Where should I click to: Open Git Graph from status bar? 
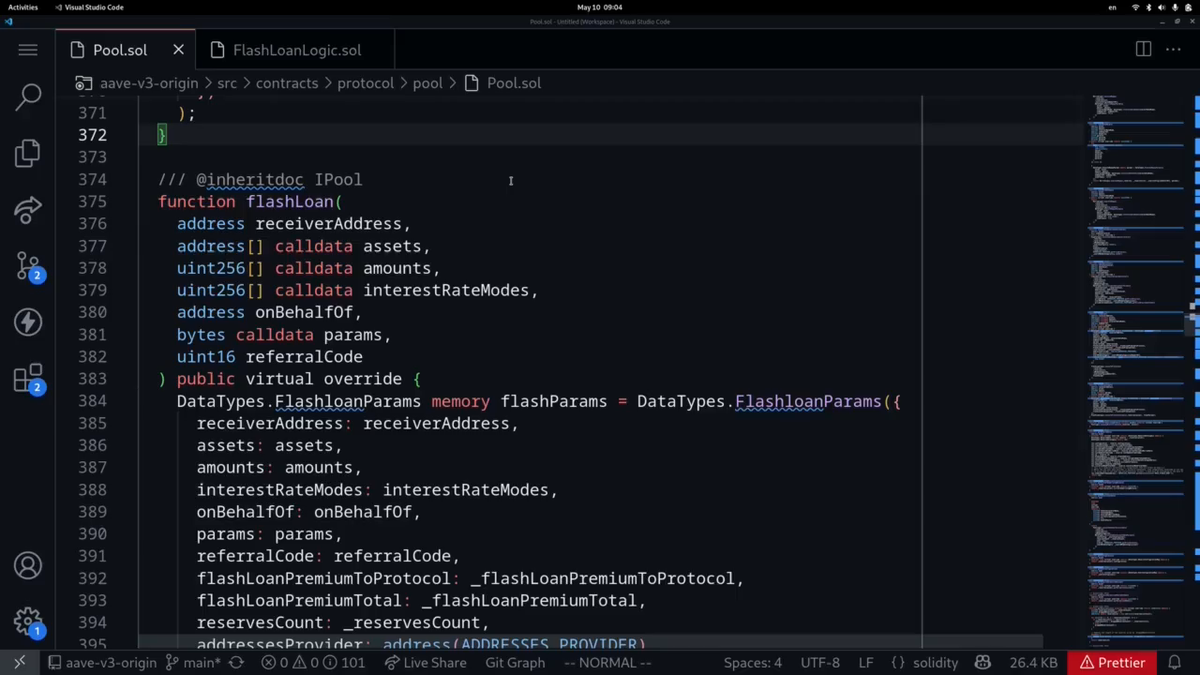click(515, 662)
